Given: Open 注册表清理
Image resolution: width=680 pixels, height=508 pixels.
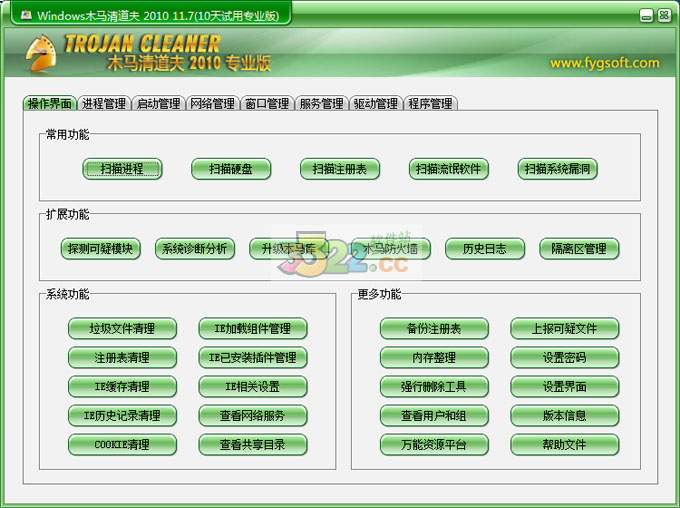Looking at the screenshot, I should (x=122, y=357).
